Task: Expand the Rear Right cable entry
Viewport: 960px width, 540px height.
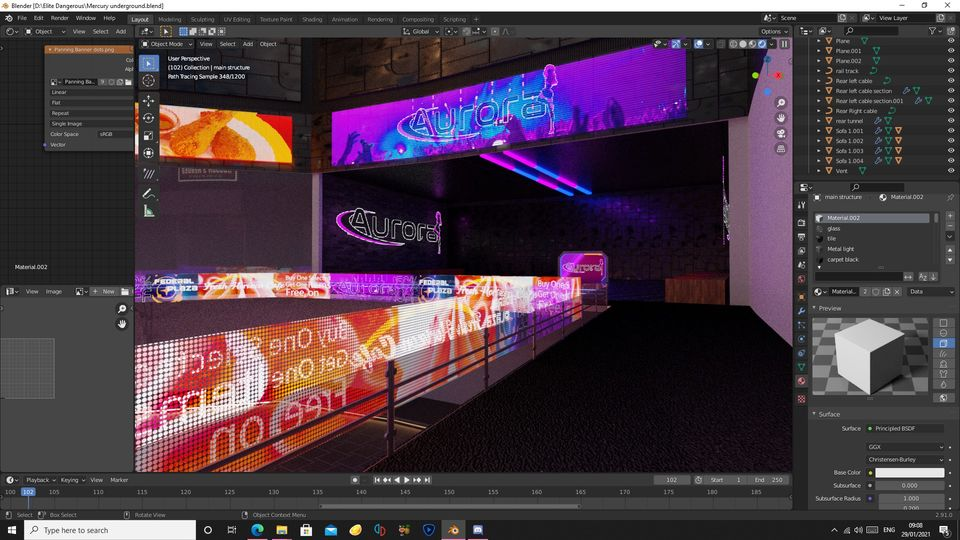Action: pos(819,111)
